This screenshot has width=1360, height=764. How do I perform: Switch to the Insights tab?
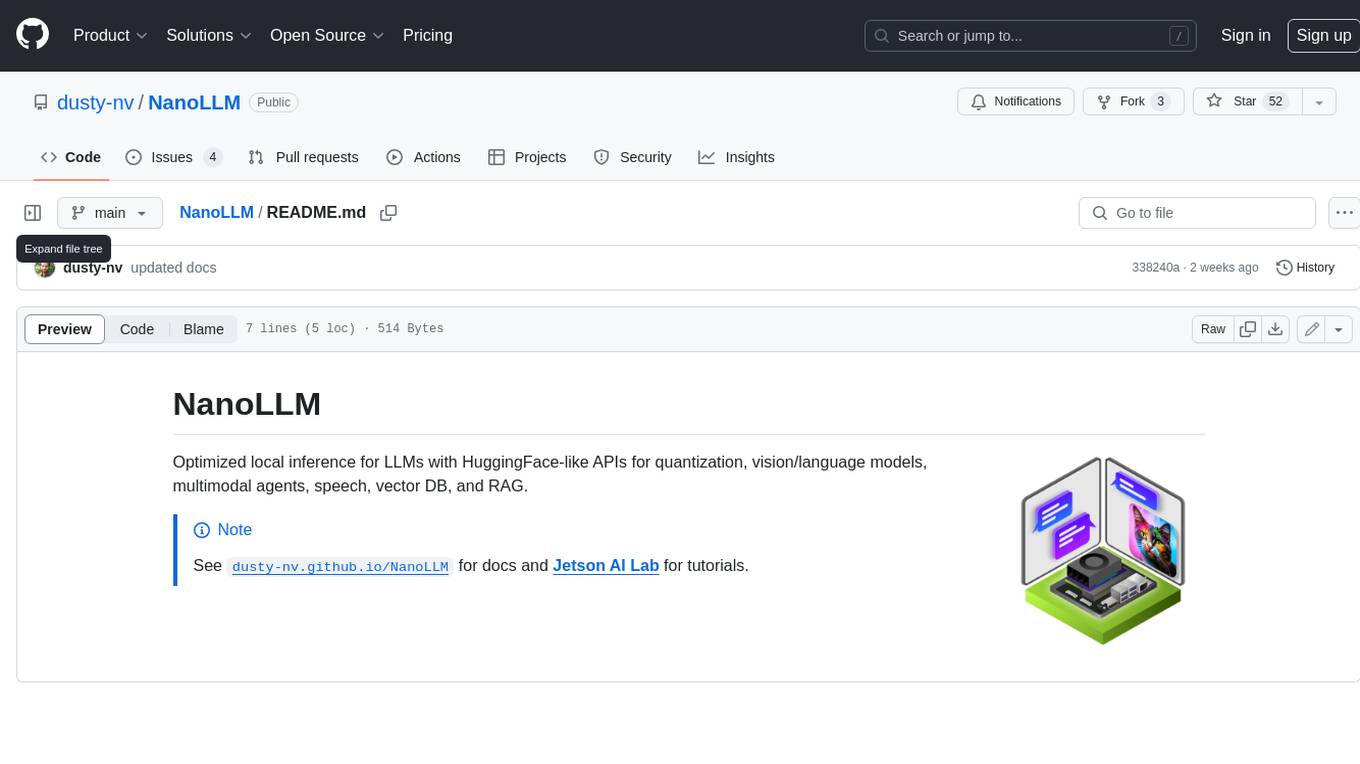pos(736,157)
